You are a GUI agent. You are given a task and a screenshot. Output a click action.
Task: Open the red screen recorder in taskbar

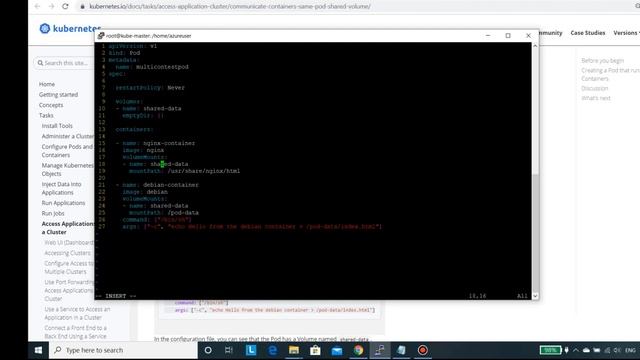(x=422, y=350)
